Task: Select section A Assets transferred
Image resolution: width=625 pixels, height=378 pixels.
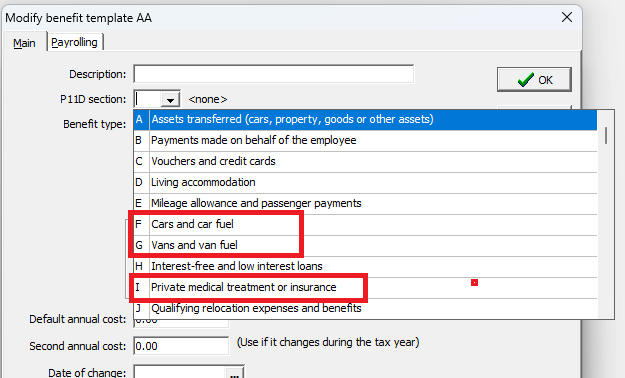Action: point(365,119)
